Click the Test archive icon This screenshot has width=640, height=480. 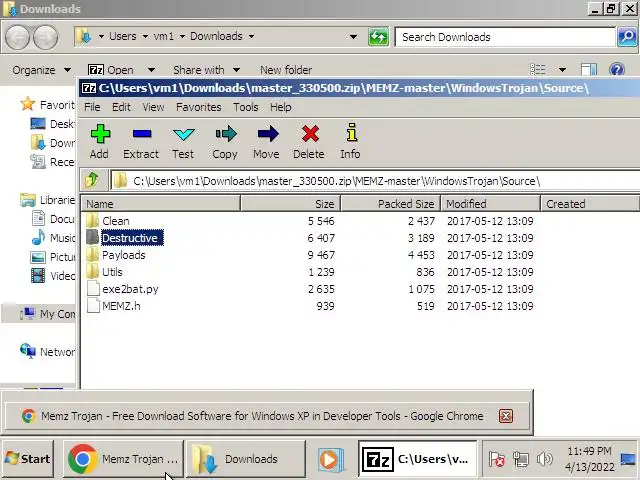(x=184, y=134)
